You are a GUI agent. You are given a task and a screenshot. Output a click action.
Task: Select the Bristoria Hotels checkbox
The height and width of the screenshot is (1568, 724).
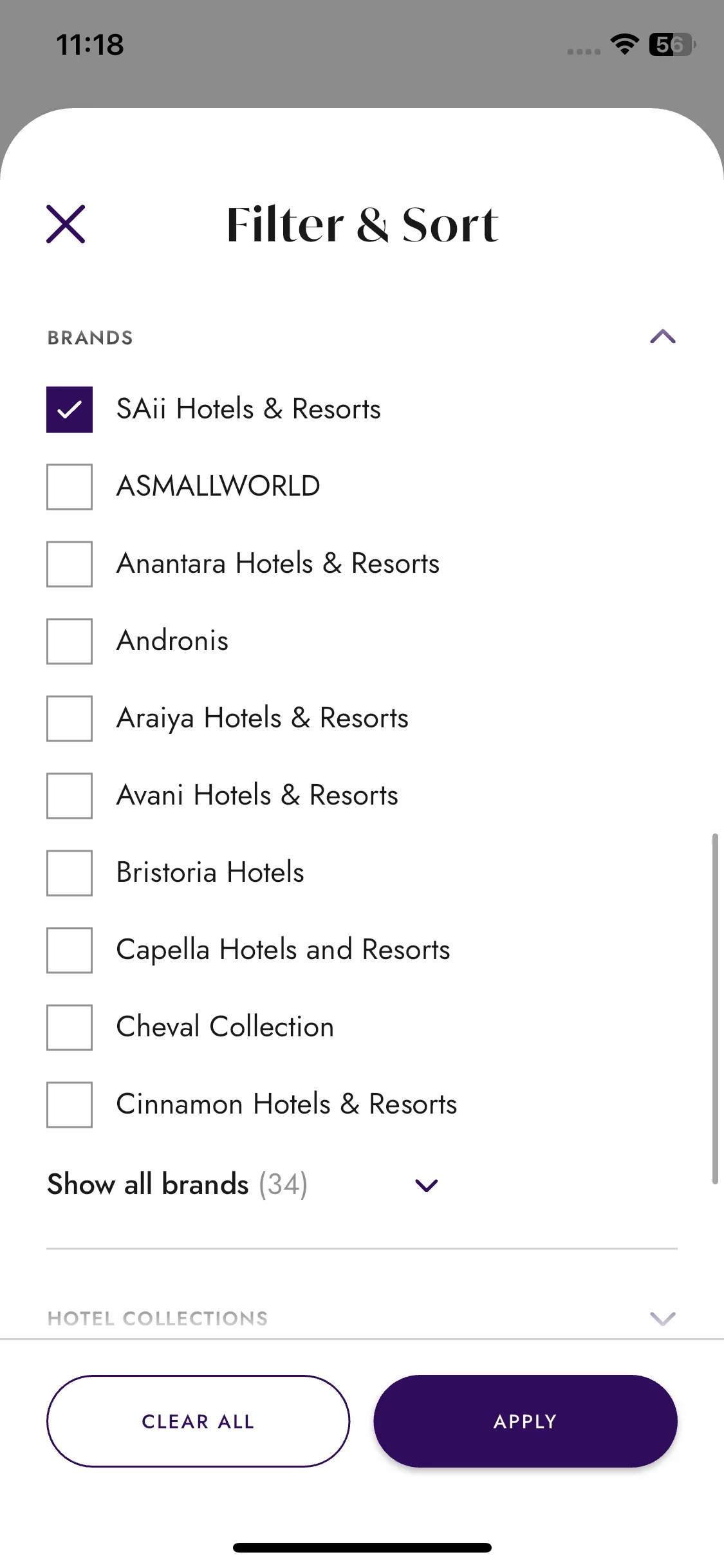[70, 873]
